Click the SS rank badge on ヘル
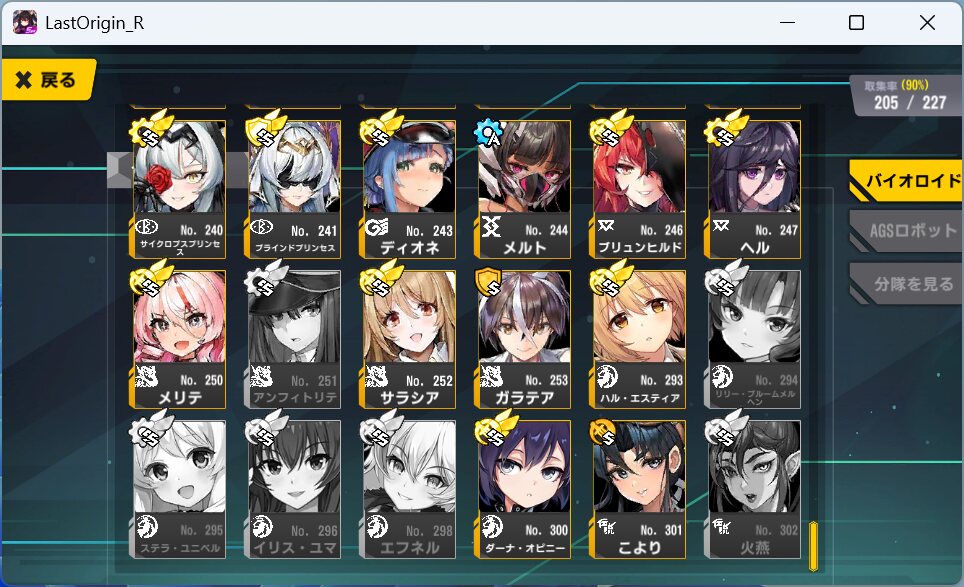 point(725,130)
